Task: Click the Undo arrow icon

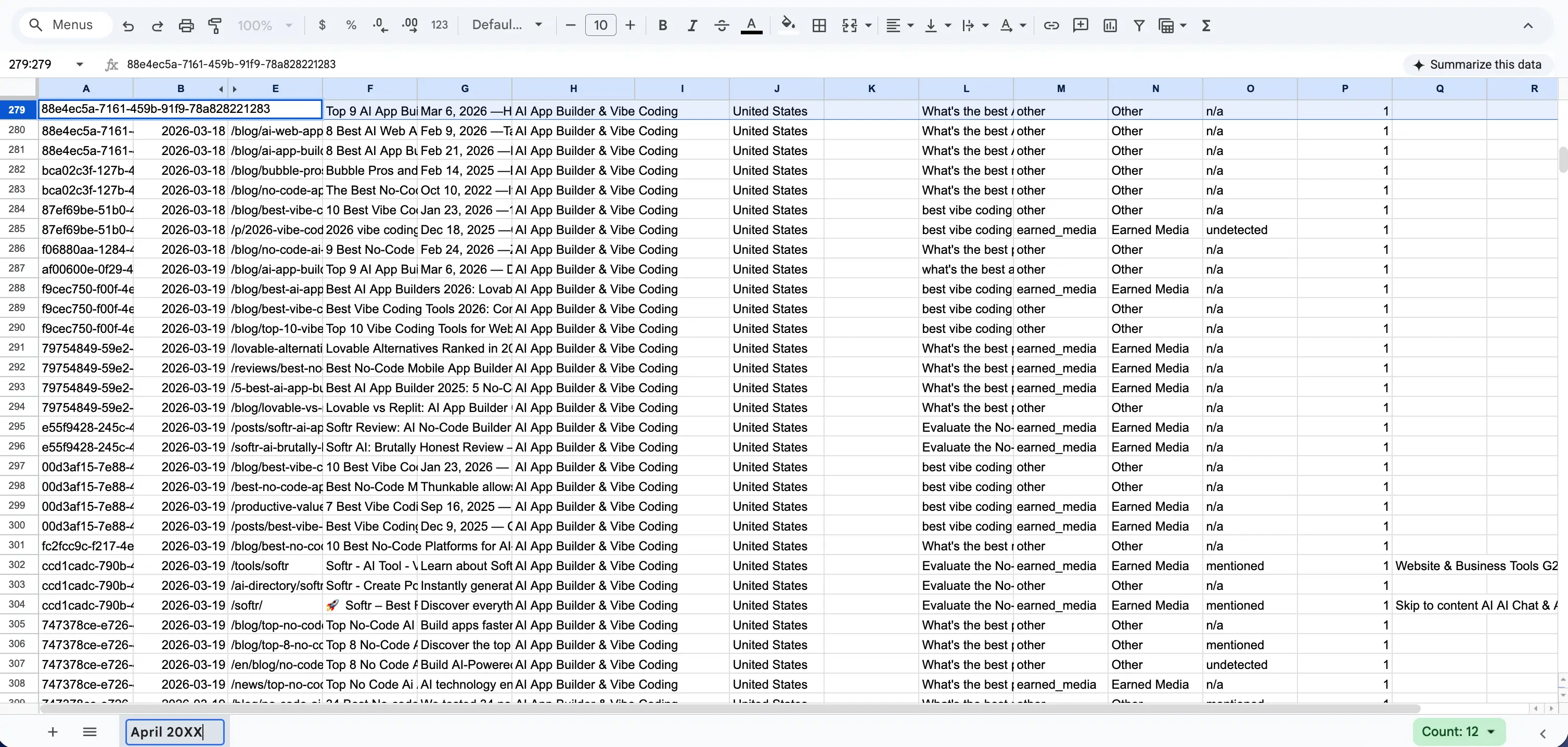Action: coord(128,25)
